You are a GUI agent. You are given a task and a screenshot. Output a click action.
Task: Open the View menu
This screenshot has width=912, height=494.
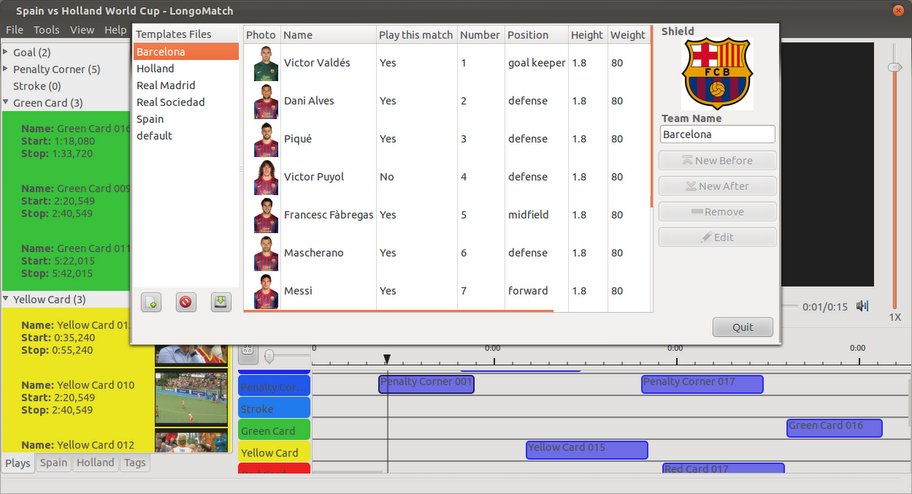coord(82,30)
